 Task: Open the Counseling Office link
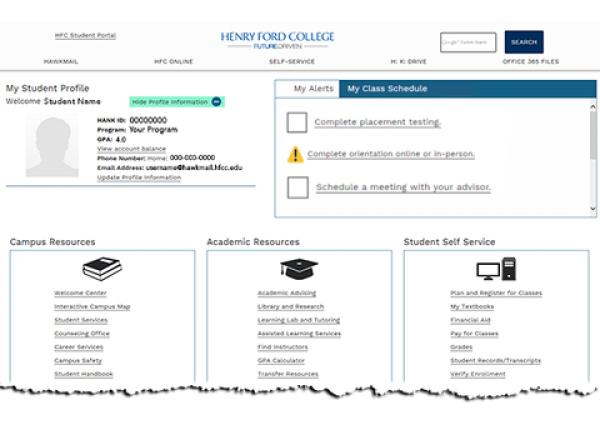coord(82,334)
